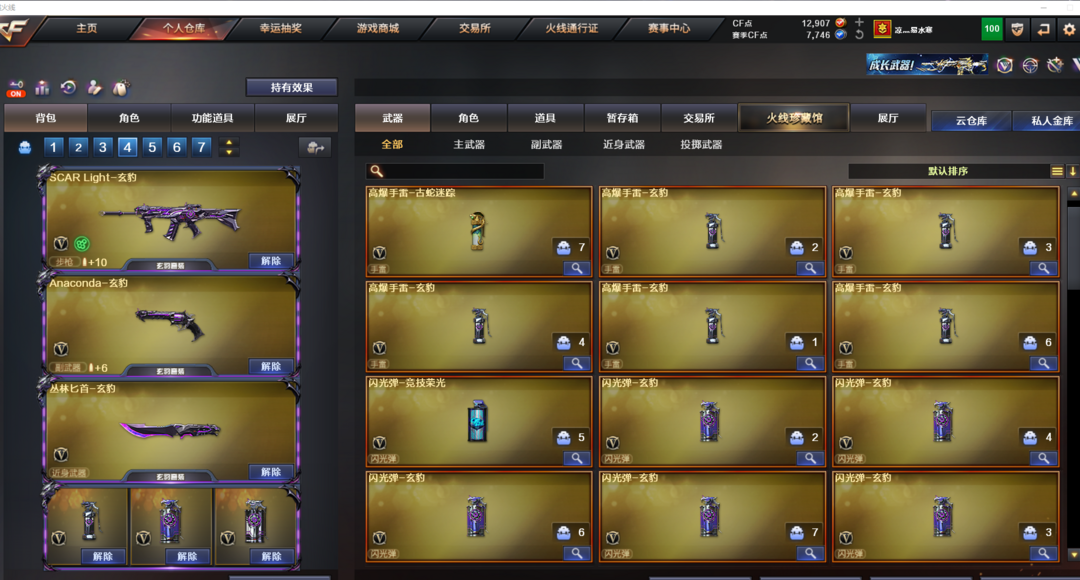Select the 高爆手雷-玄豹 card in bag 1
Image resolution: width=1080 pixels, height=580 pixels.
pyautogui.click(x=712, y=327)
